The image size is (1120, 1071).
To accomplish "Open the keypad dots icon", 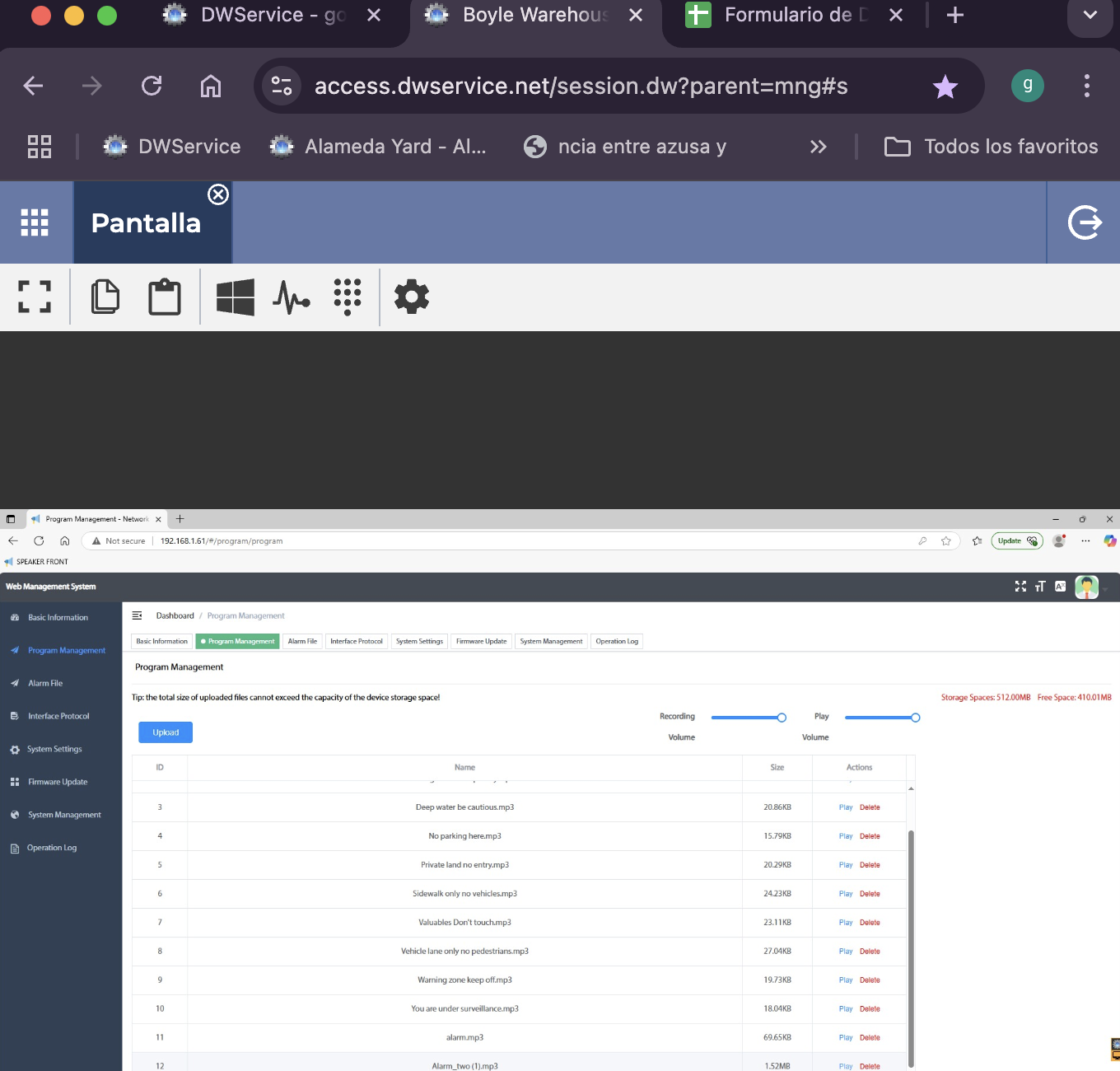I will pos(348,297).
